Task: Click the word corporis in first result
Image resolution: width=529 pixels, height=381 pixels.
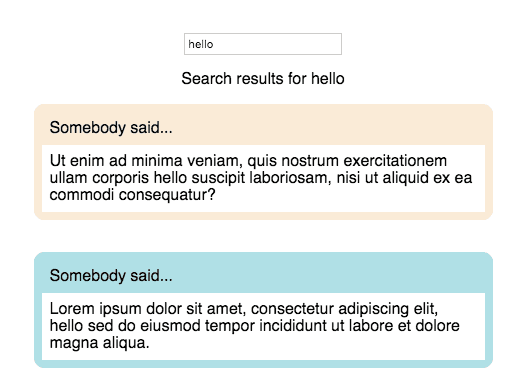Action: pyautogui.click(x=120, y=178)
